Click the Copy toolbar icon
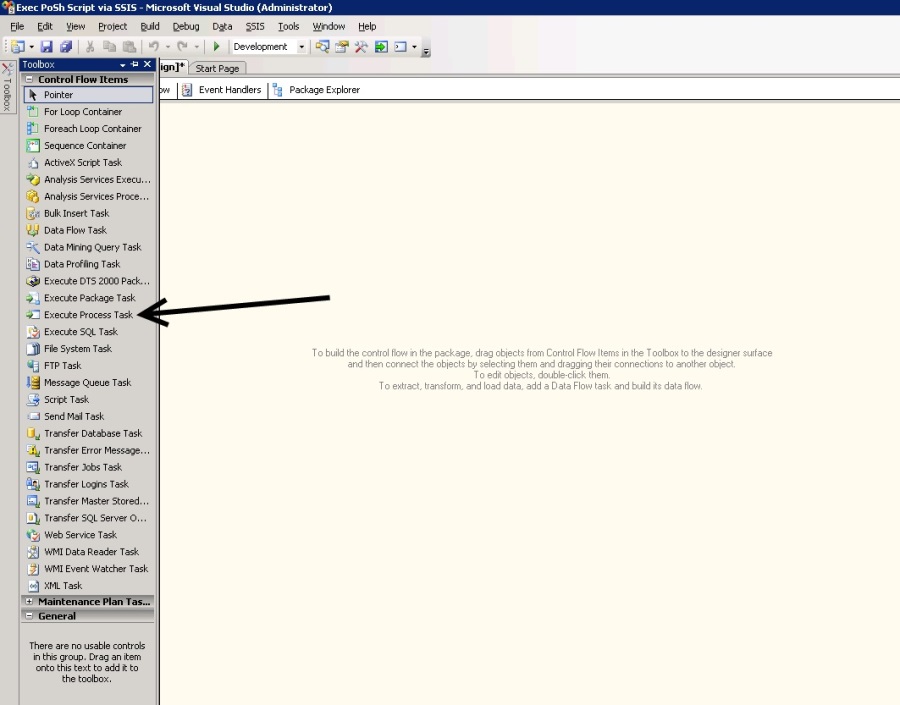Viewport: 900px width, 705px height. [109, 47]
